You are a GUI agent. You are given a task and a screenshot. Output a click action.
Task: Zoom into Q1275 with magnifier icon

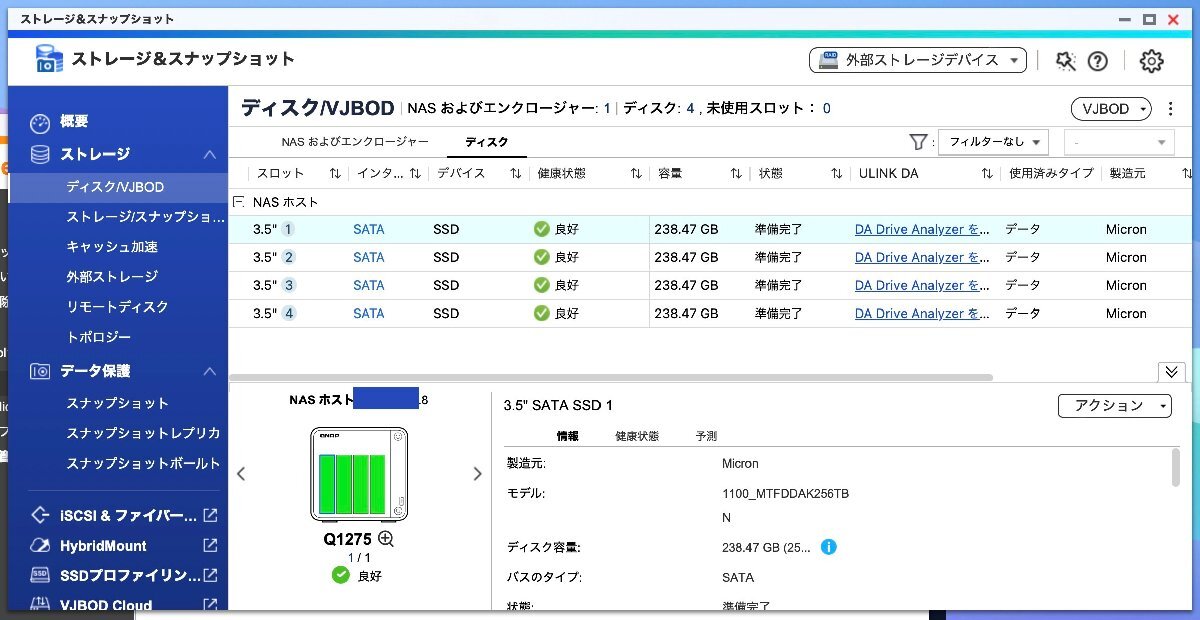(x=386, y=539)
